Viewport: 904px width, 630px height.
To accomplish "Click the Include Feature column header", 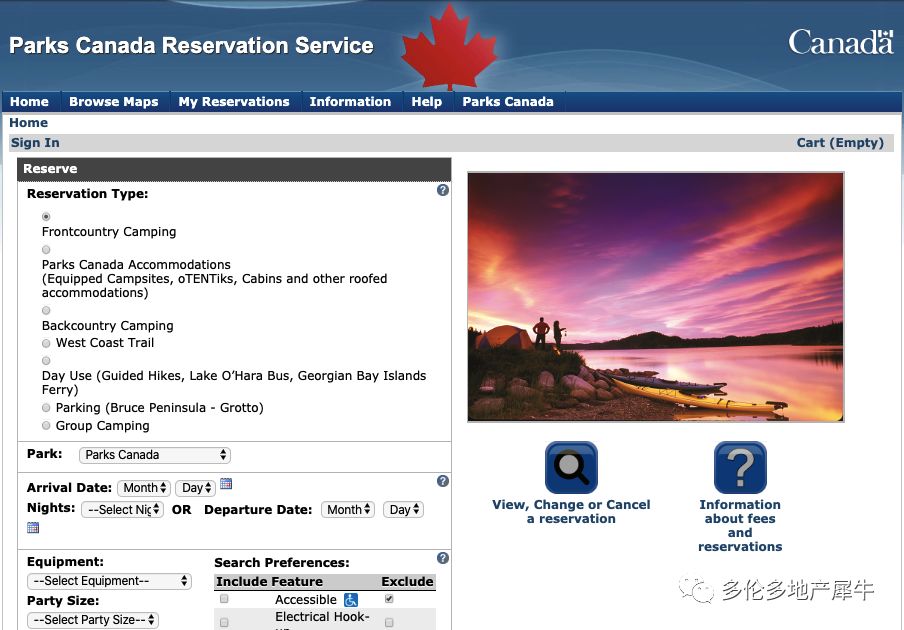I will coord(269,582).
